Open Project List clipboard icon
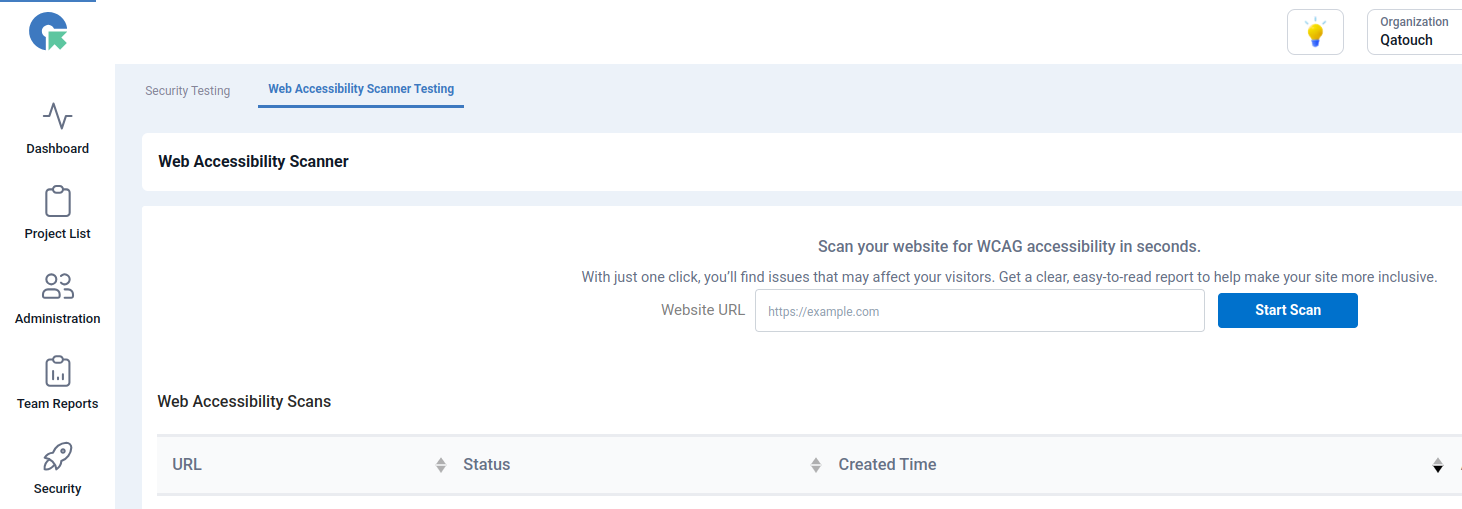Screen dimensions: 1462x509 point(57,201)
